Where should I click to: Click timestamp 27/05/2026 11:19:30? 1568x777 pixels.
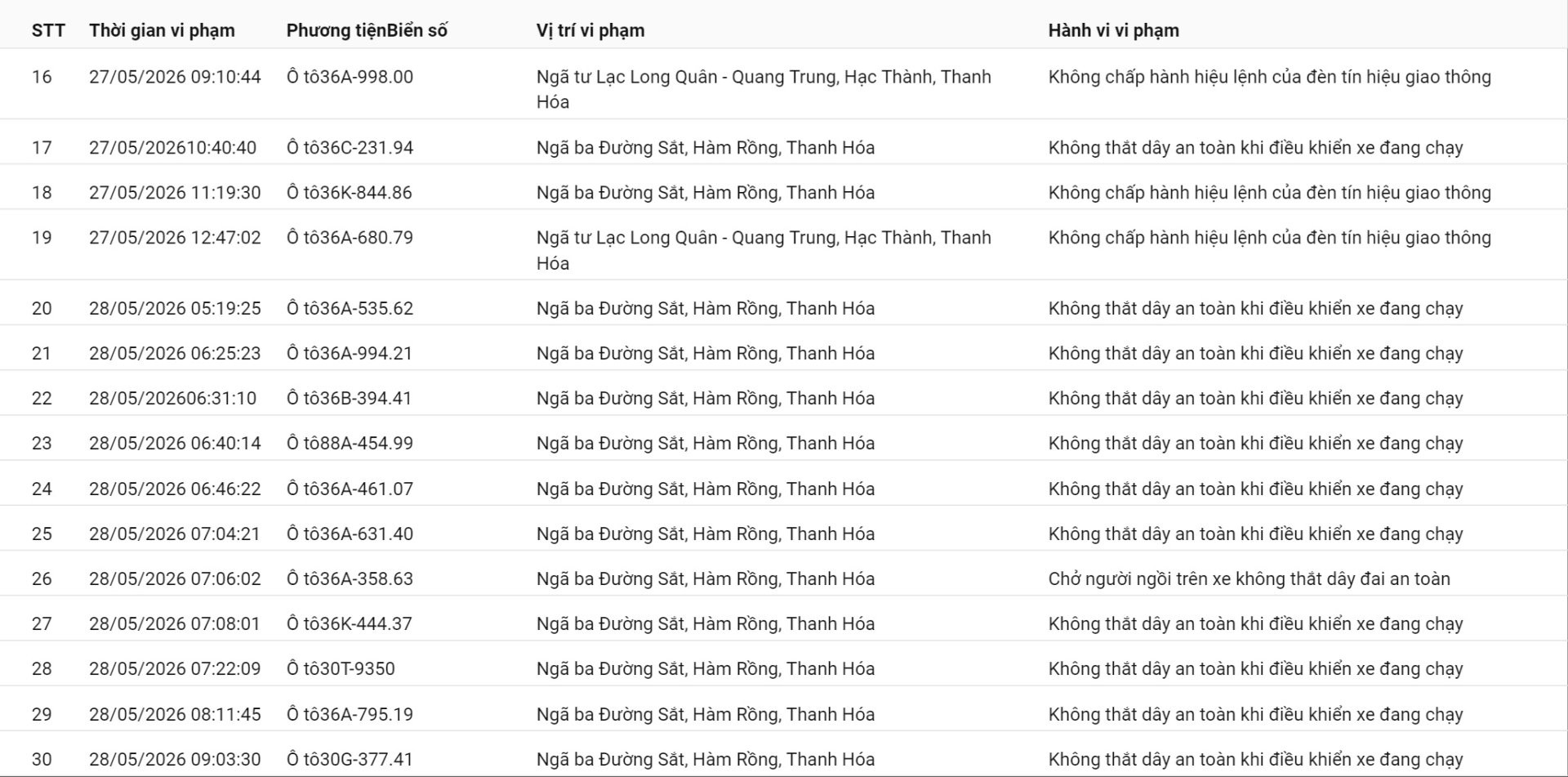(x=175, y=193)
